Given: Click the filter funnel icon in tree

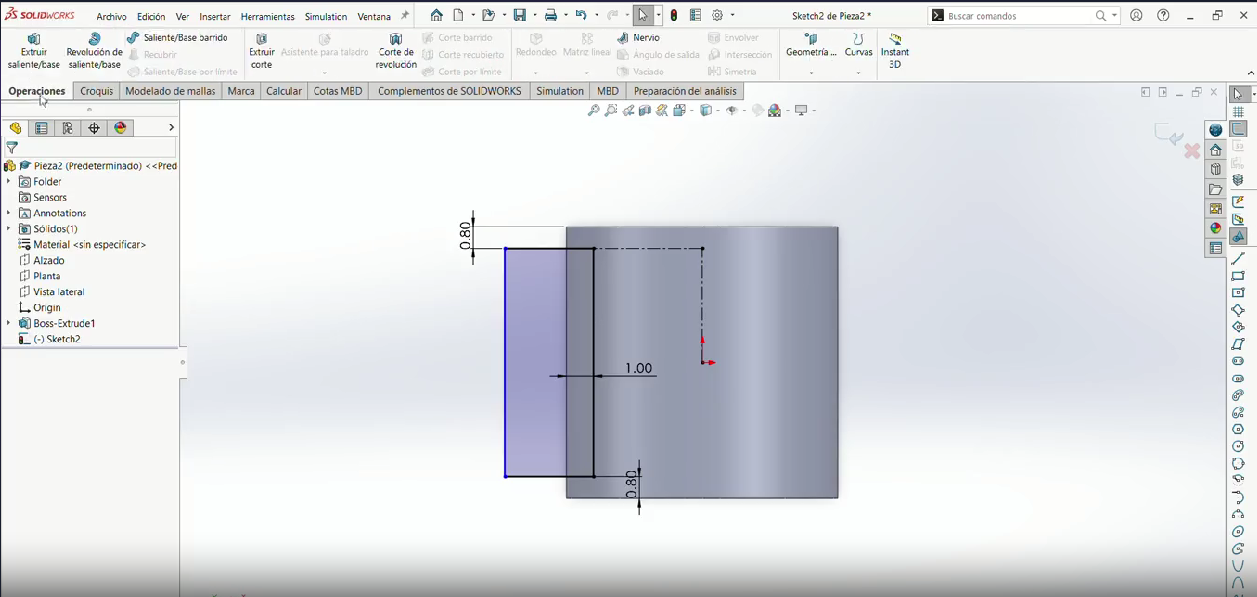Looking at the screenshot, I should (12, 148).
